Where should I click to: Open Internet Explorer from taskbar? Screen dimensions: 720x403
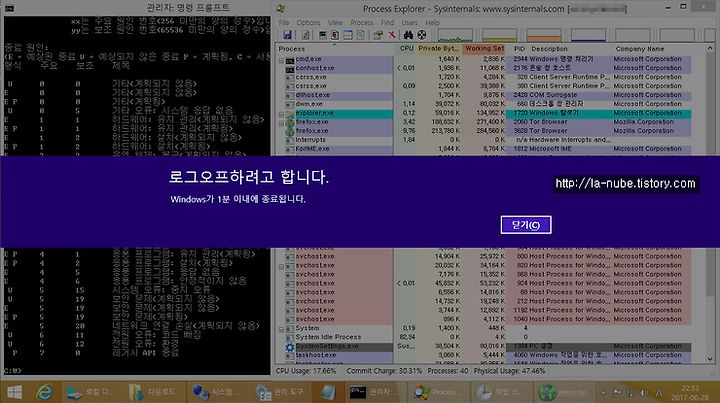click(x=45, y=392)
